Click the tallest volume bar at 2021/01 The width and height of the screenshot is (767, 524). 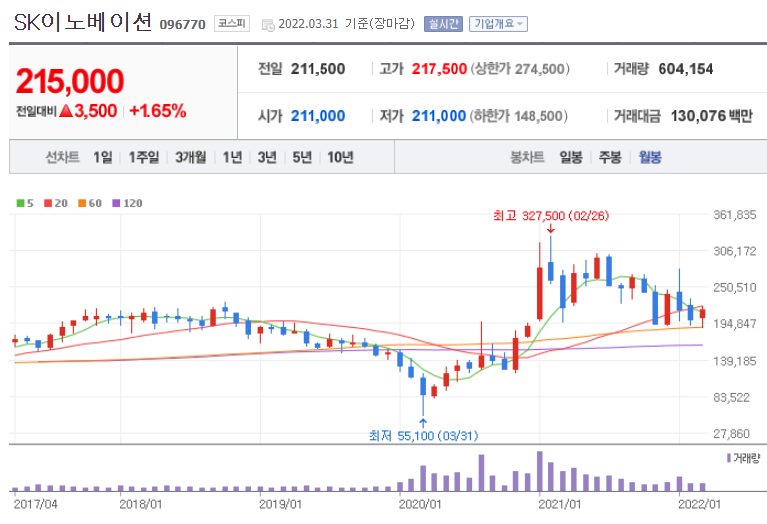[540, 471]
